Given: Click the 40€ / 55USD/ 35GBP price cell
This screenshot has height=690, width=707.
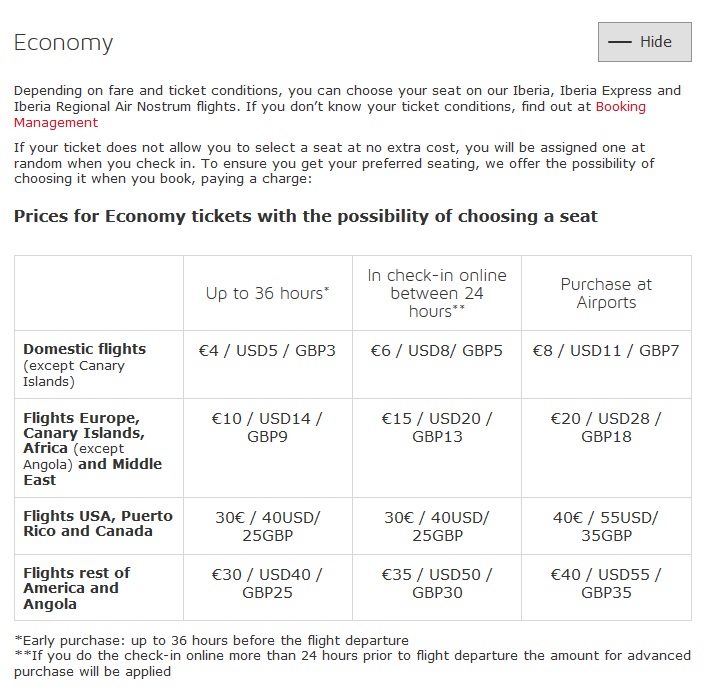Looking at the screenshot, I should (x=606, y=526).
